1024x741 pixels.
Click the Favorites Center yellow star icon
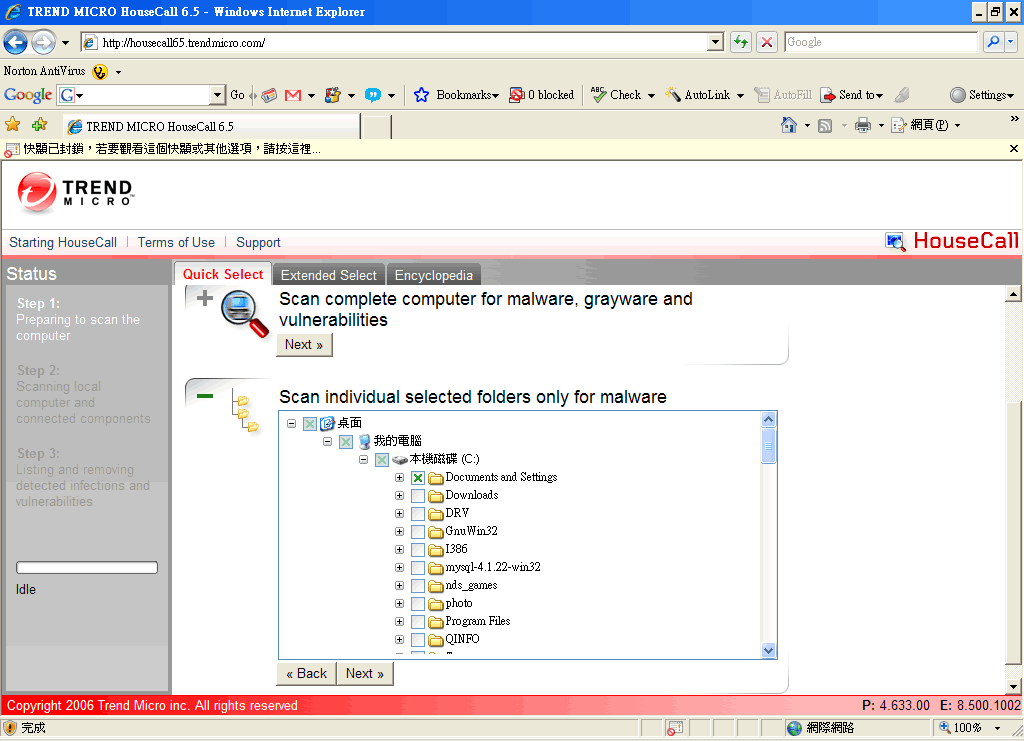pyautogui.click(x=12, y=124)
